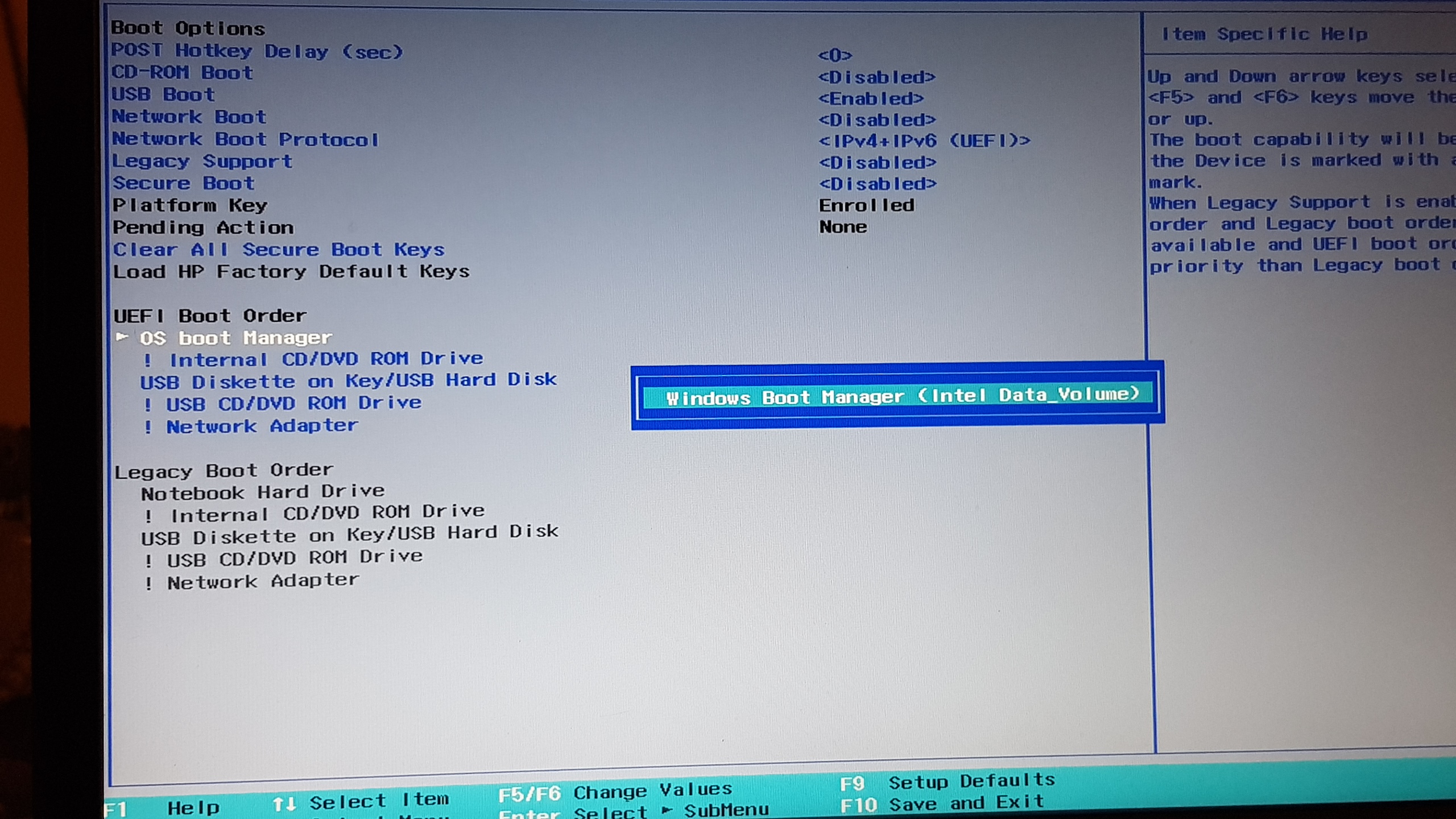Click the exclamation mark beside Legacy Internal CD/DVD ROM Drive

pos(148,516)
